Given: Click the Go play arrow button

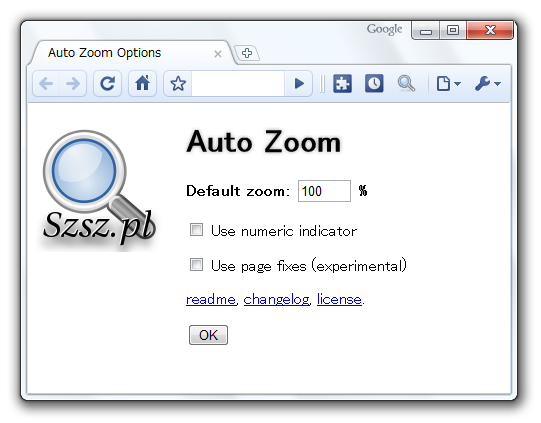Looking at the screenshot, I should tap(299, 83).
